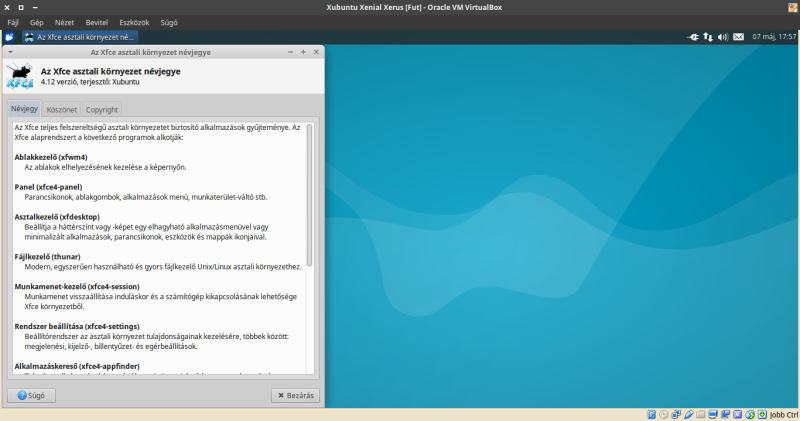Open the Súgó menu in VirtualBox menubar
This screenshot has height=421, width=800.
click(x=169, y=22)
